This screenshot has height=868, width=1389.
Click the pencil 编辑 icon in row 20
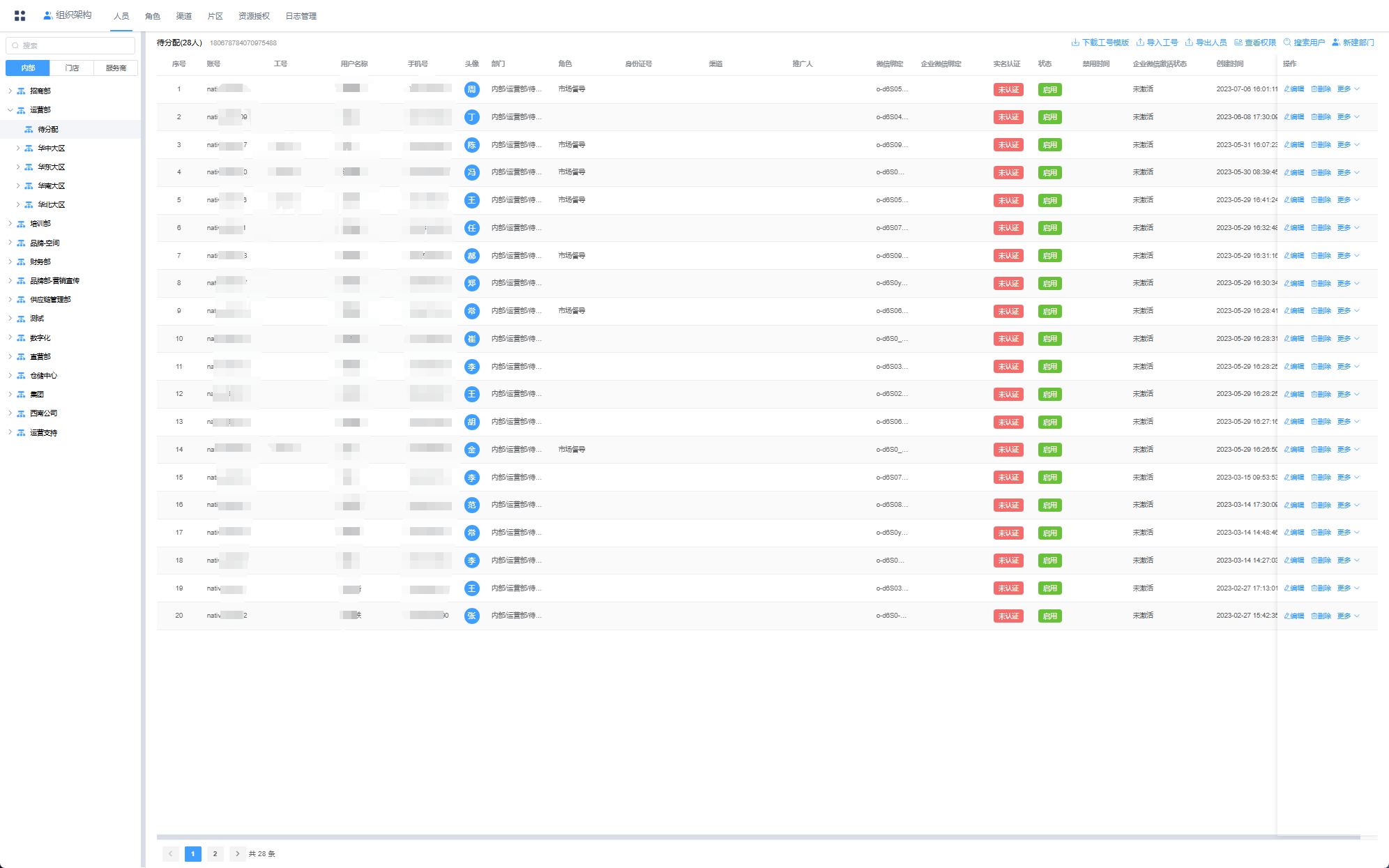pos(1286,616)
